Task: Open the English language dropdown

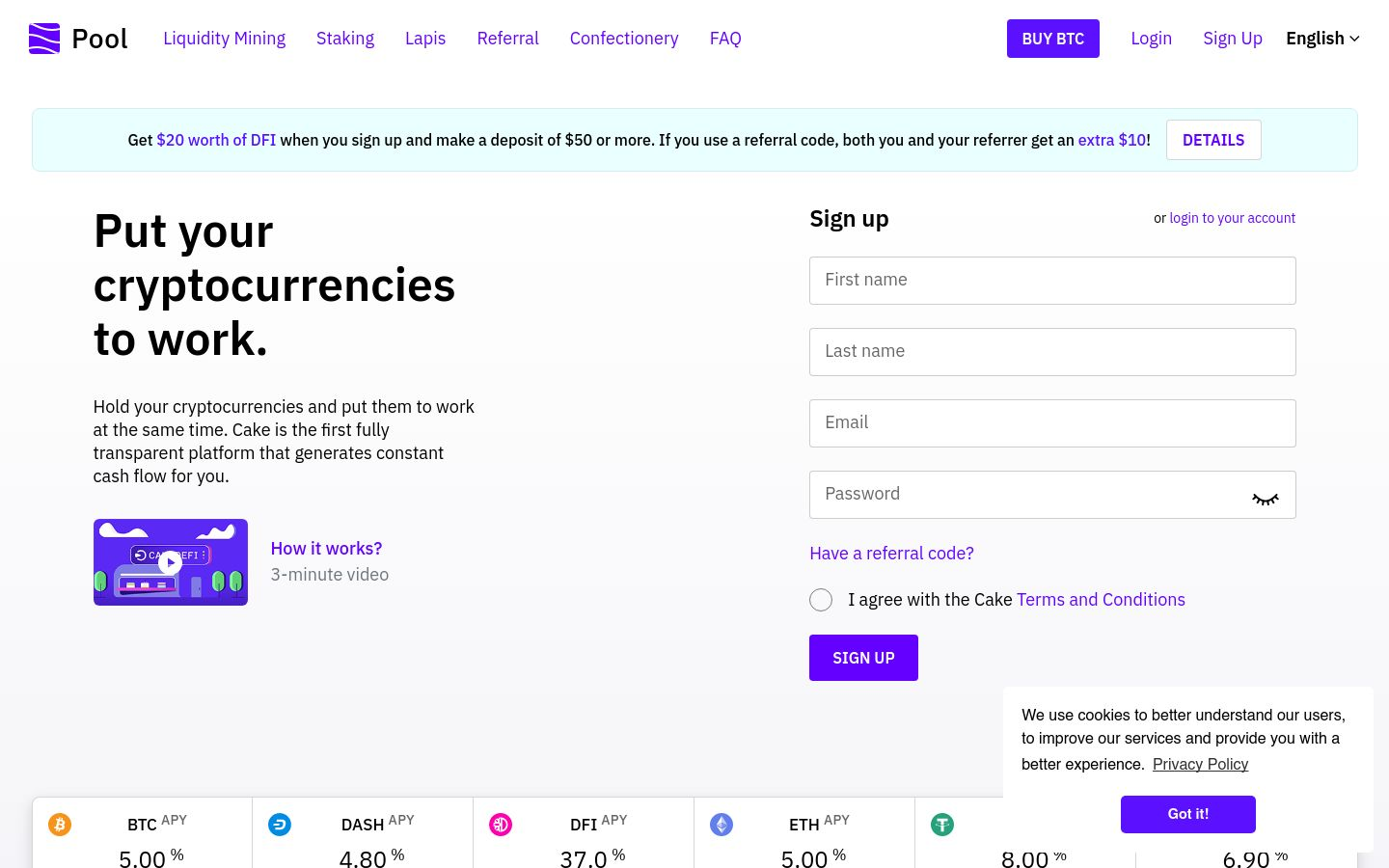Action: (x=1322, y=39)
